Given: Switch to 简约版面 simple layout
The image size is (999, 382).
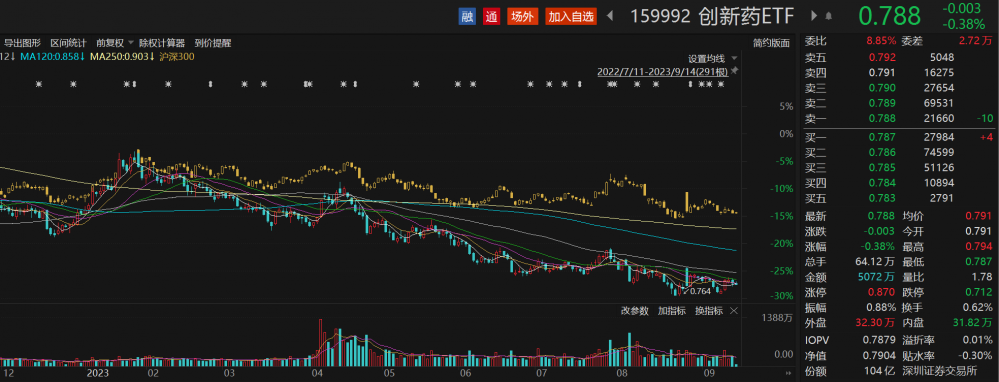Looking at the screenshot, I should pos(771,43).
